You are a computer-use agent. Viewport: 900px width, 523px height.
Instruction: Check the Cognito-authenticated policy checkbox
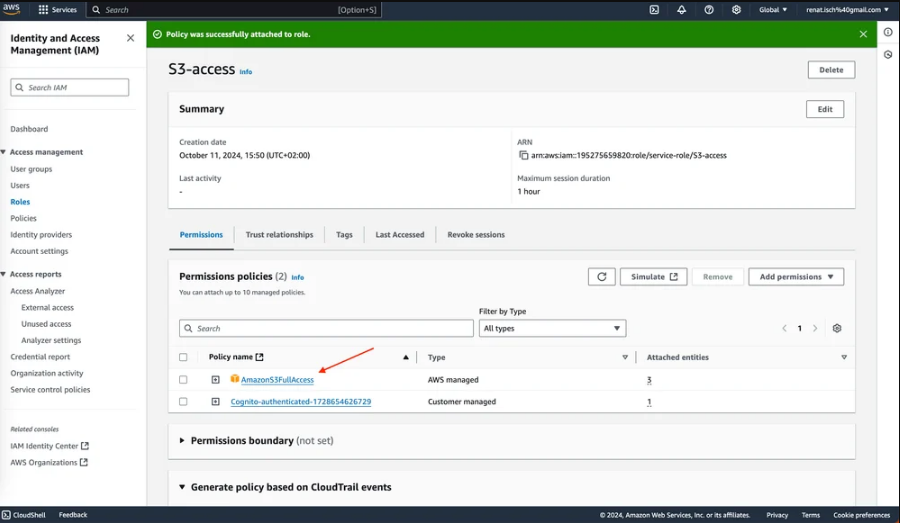(183, 402)
